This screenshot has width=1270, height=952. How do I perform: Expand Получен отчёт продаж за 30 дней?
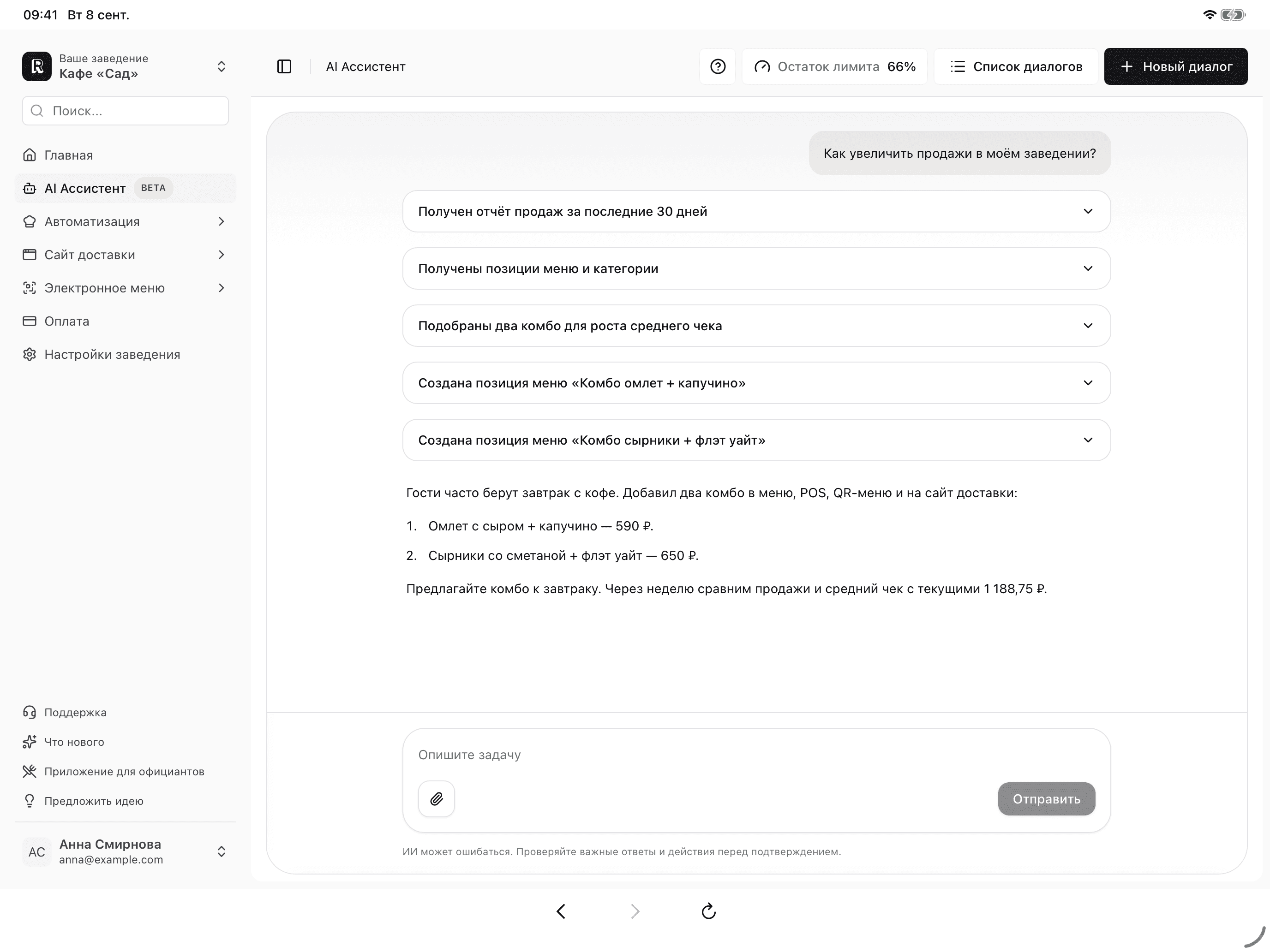(x=756, y=211)
